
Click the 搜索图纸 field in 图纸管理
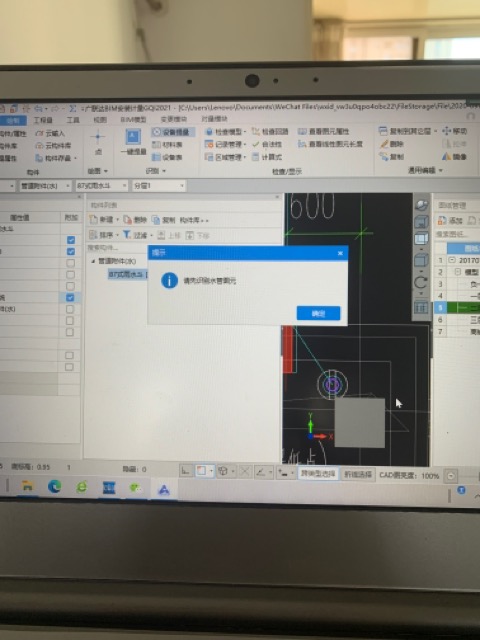[x=456, y=234]
